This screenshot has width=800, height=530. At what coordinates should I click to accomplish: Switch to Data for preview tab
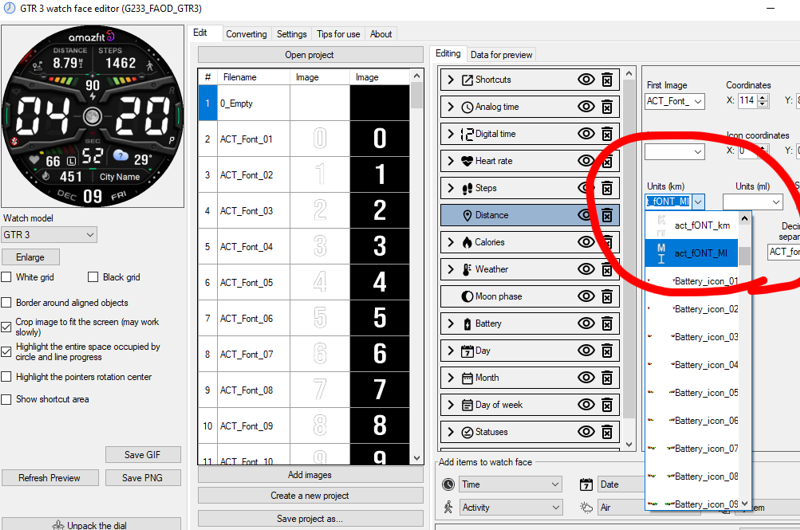point(501,55)
